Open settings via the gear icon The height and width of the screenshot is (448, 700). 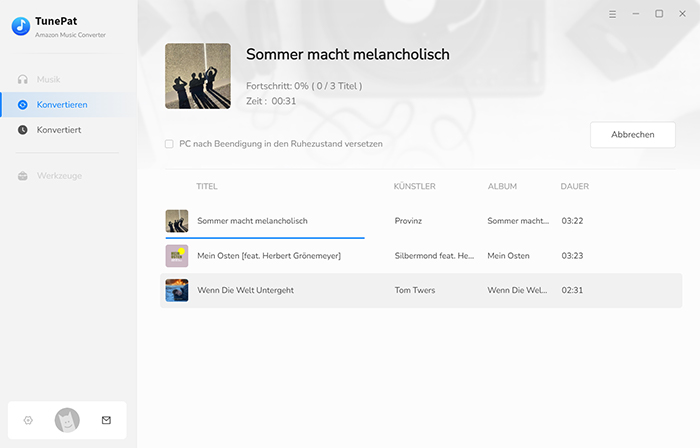(28, 420)
